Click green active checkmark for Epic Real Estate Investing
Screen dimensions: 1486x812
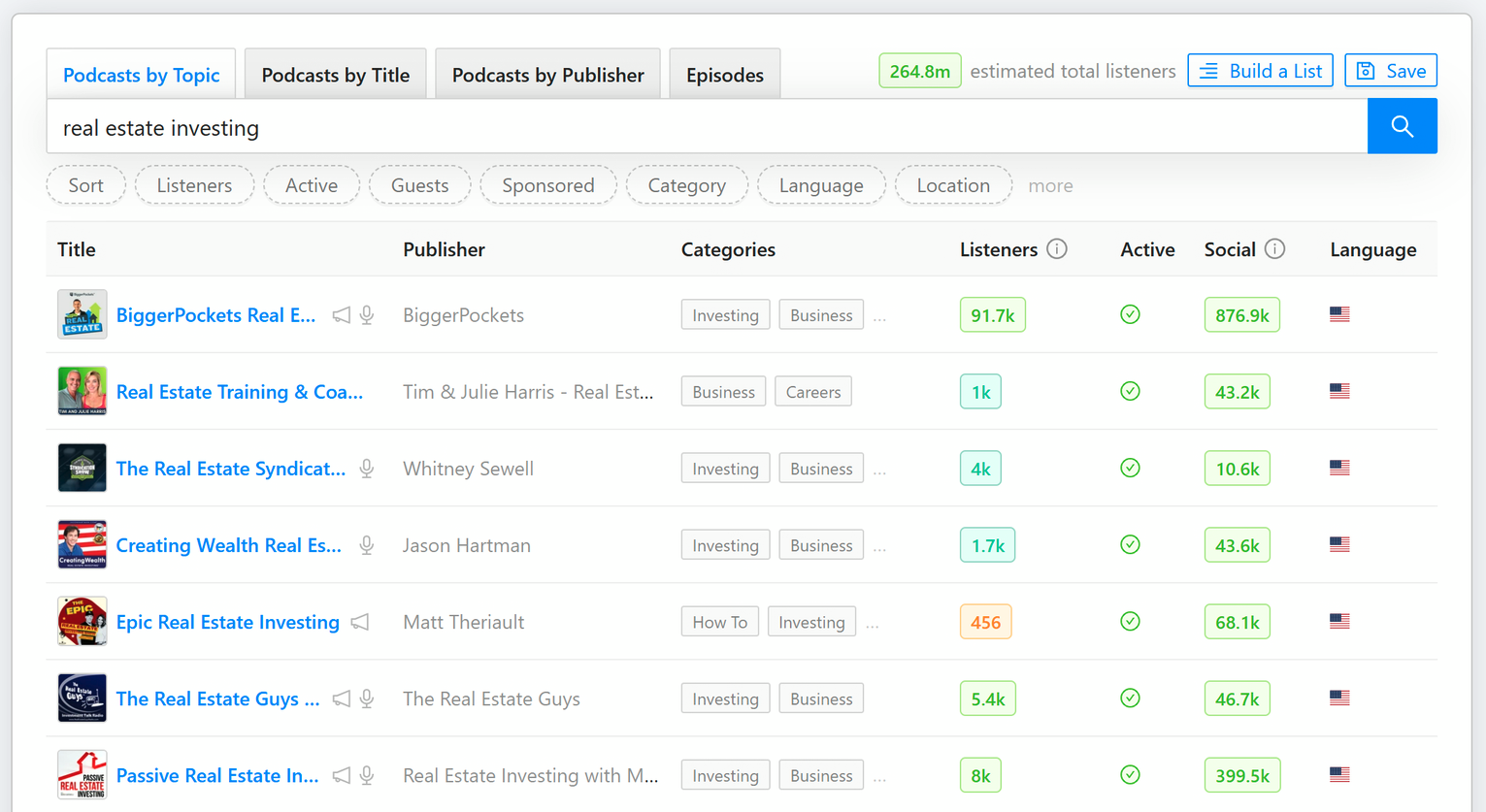(x=1130, y=621)
